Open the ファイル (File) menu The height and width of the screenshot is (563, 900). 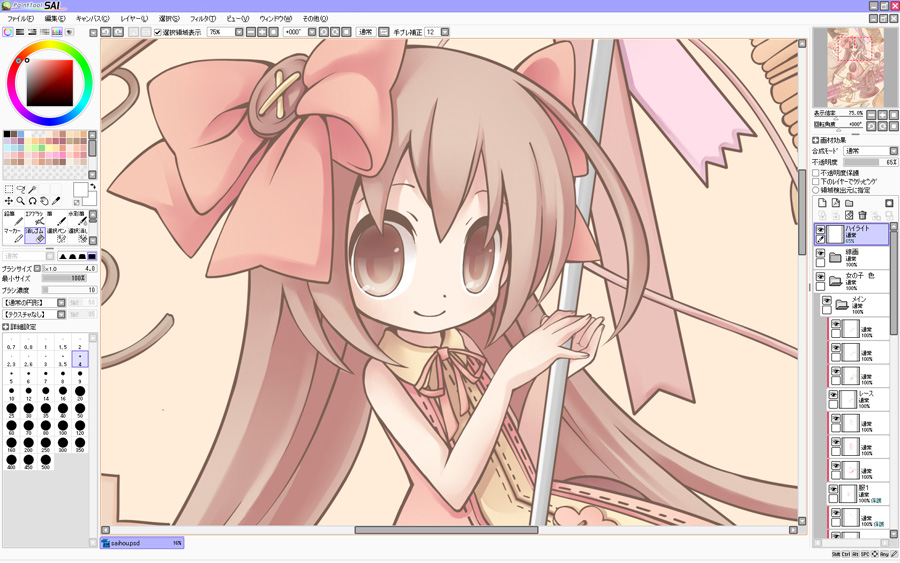(20, 18)
